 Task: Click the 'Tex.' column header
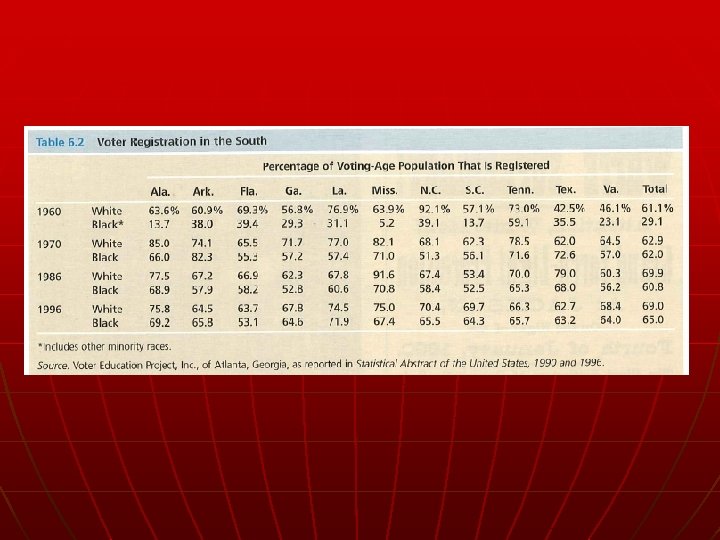(x=565, y=190)
